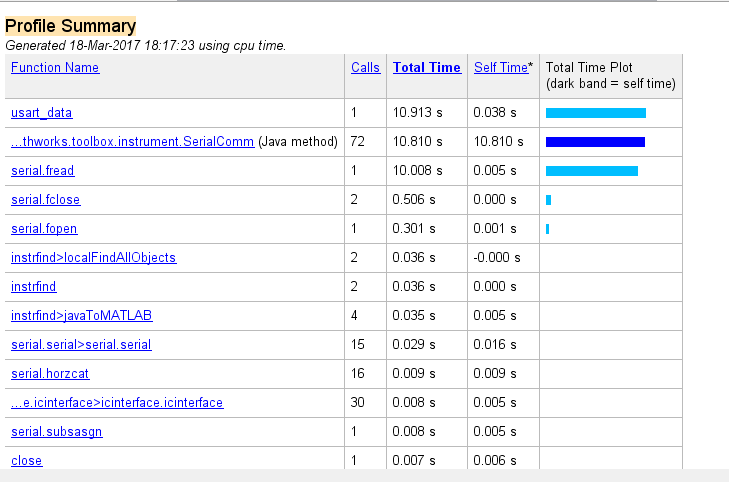Open the serial.fopen function link
Viewport: 729px width, 482px height.
[x=44, y=229]
